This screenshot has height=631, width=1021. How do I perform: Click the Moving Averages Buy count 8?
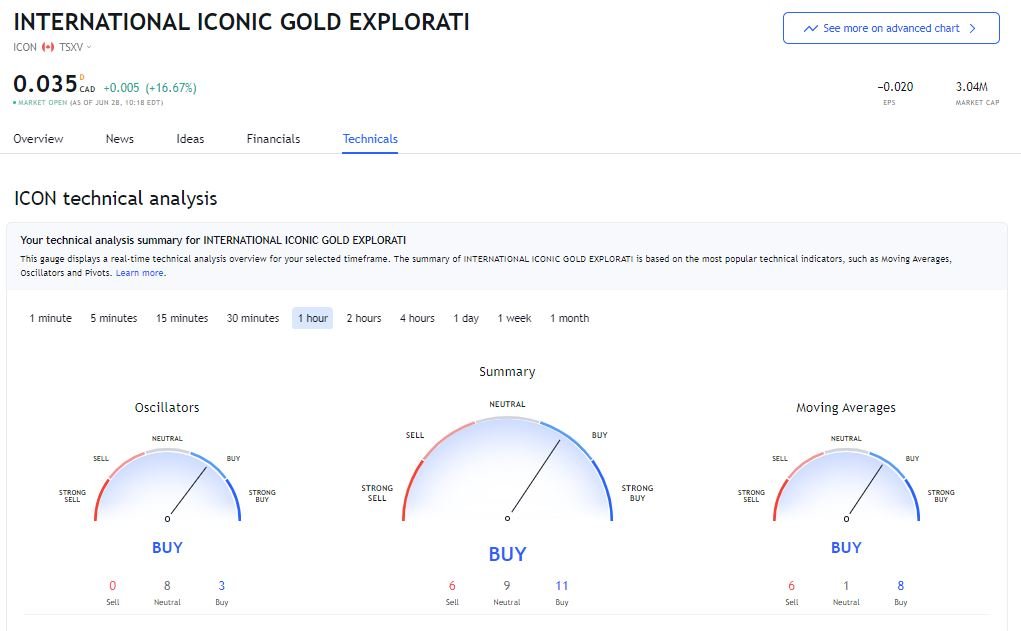click(901, 586)
